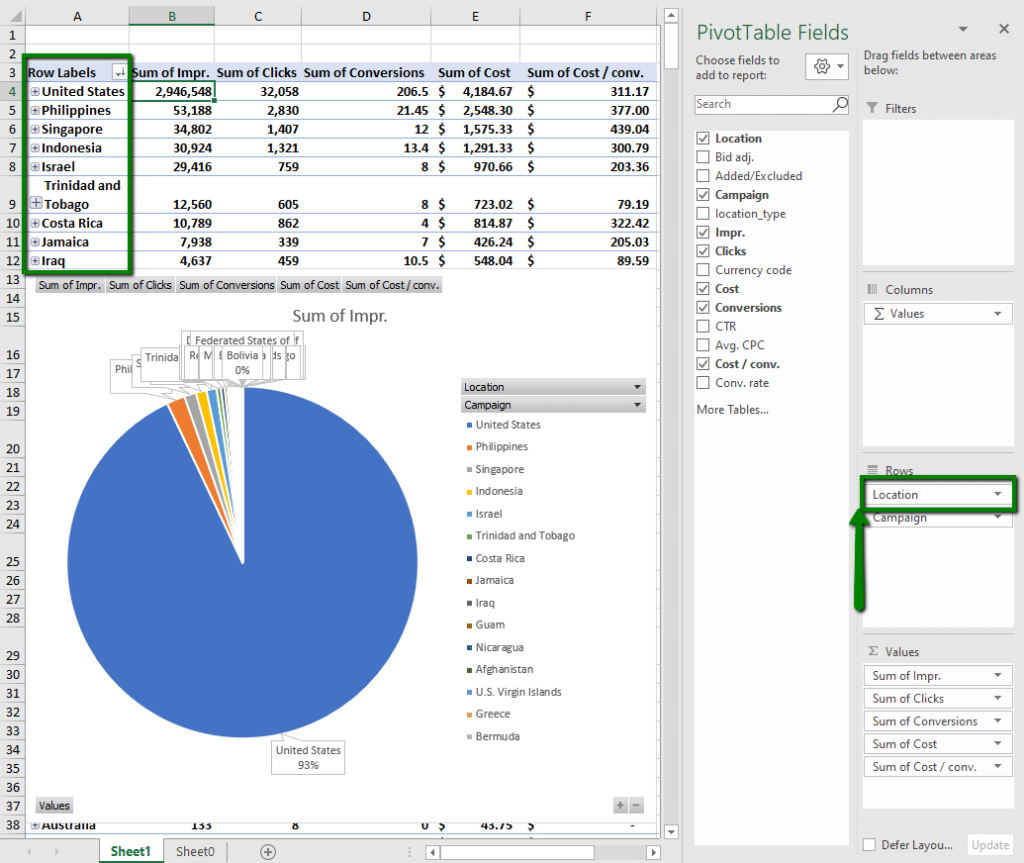Click the New Sheet plus icon

[267, 851]
